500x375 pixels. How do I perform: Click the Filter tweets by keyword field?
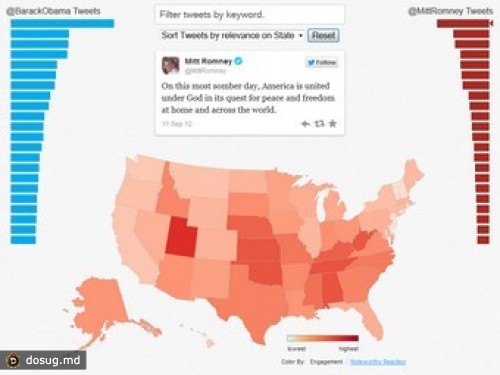click(250, 15)
